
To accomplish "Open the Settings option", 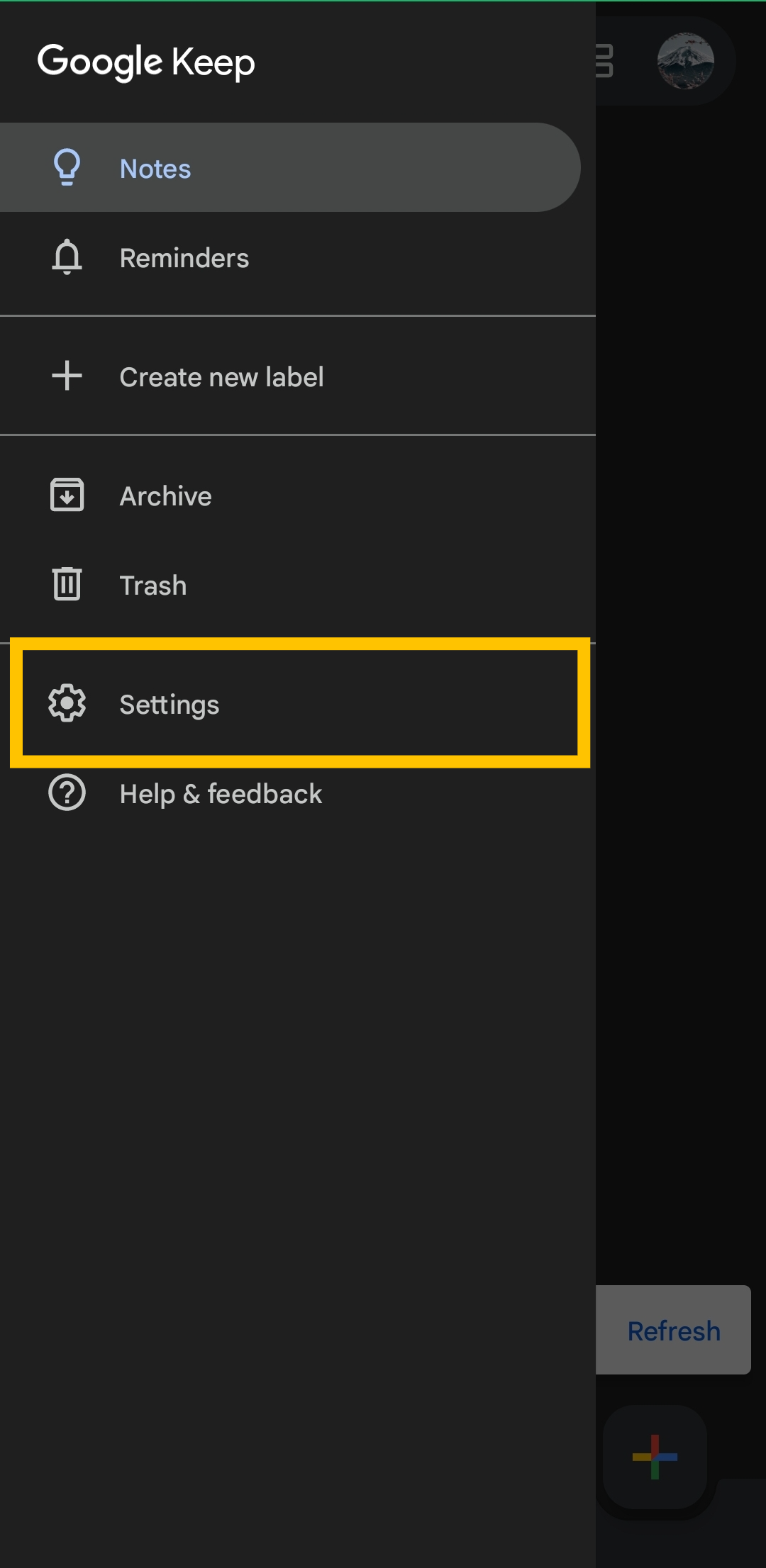I will (170, 705).
